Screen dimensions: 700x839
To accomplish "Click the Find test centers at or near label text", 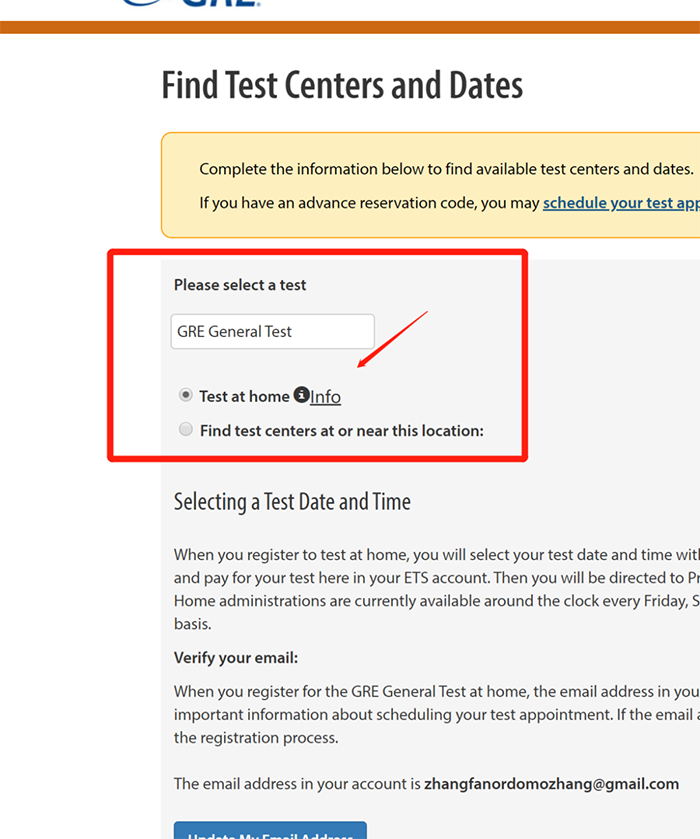I will [x=341, y=431].
